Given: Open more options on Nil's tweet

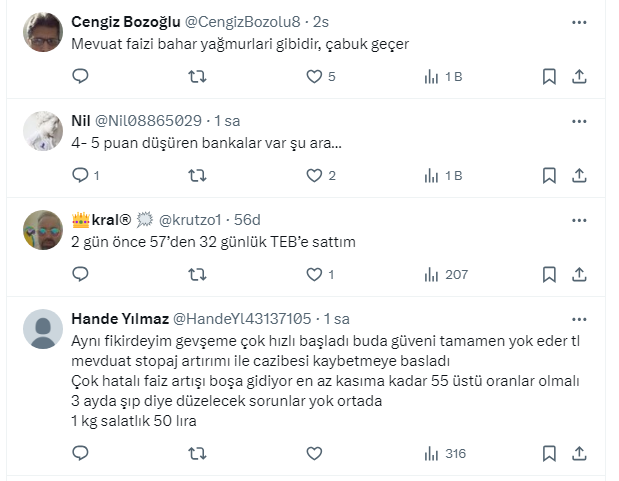Looking at the screenshot, I should click(579, 120).
